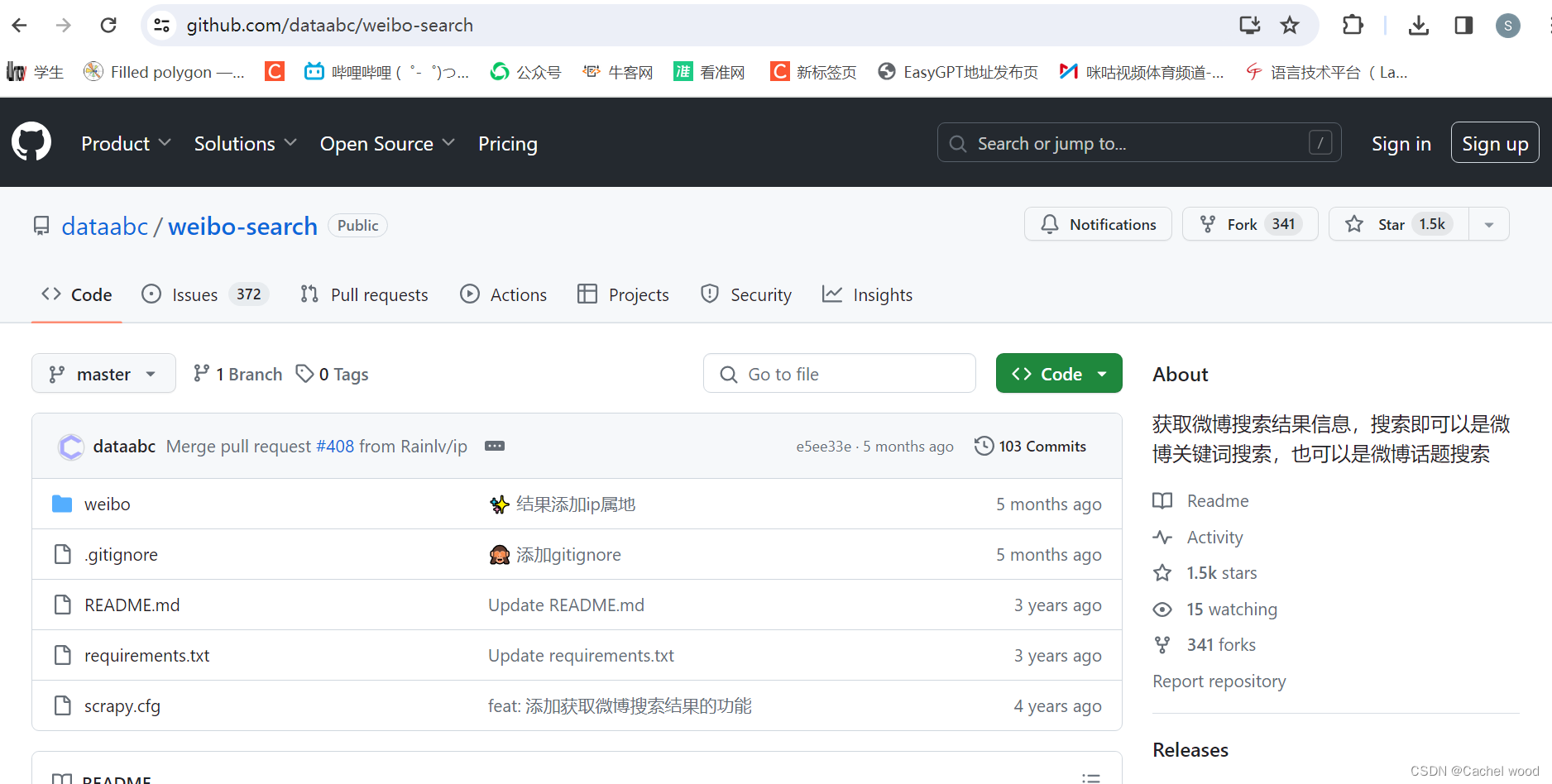Open the browser profile avatar
The height and width of the screenshot is (784, 1552).
[1508, 26]
